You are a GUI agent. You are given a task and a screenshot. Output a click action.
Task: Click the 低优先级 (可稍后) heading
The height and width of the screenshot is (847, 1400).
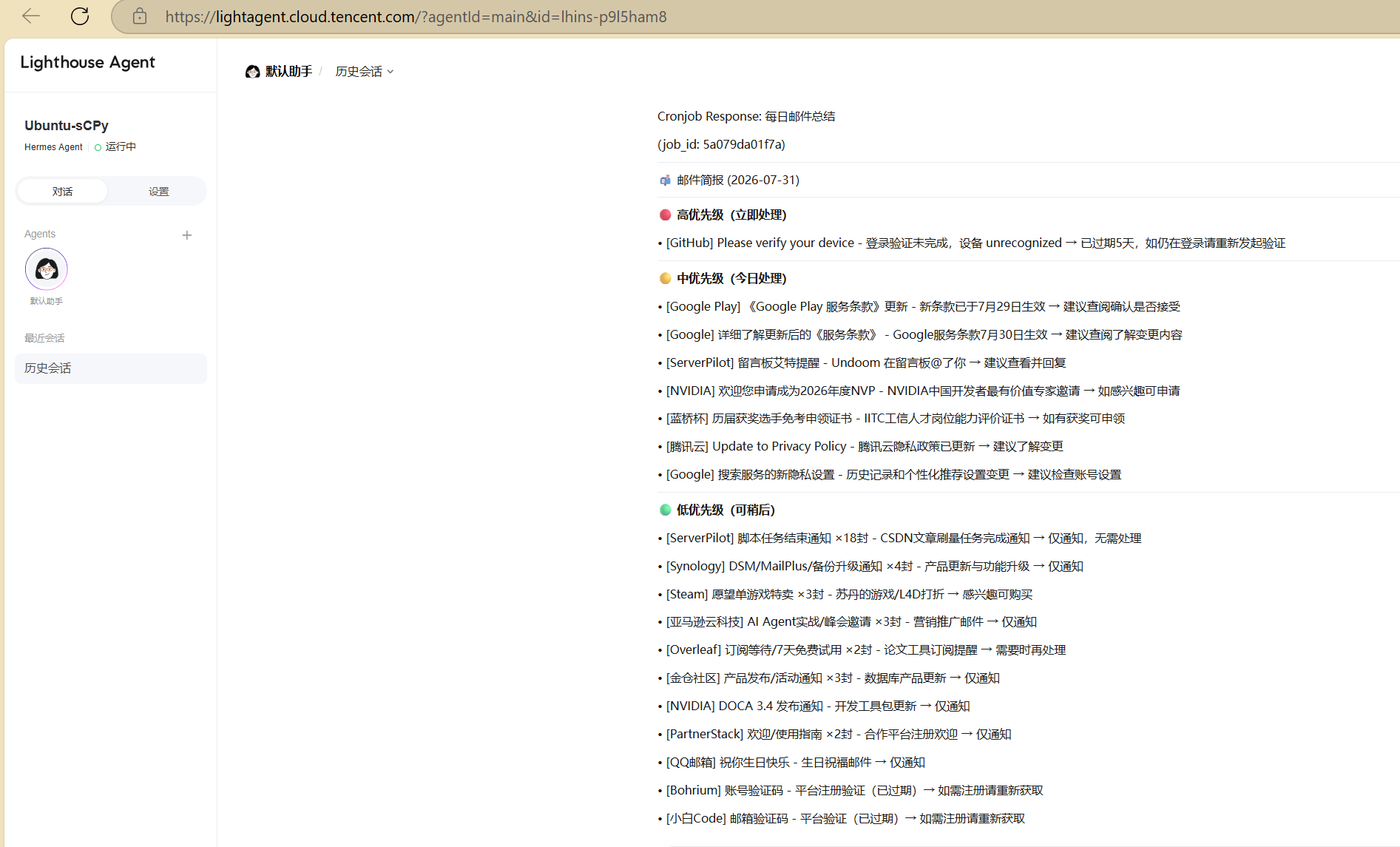[x=726, y=510]
